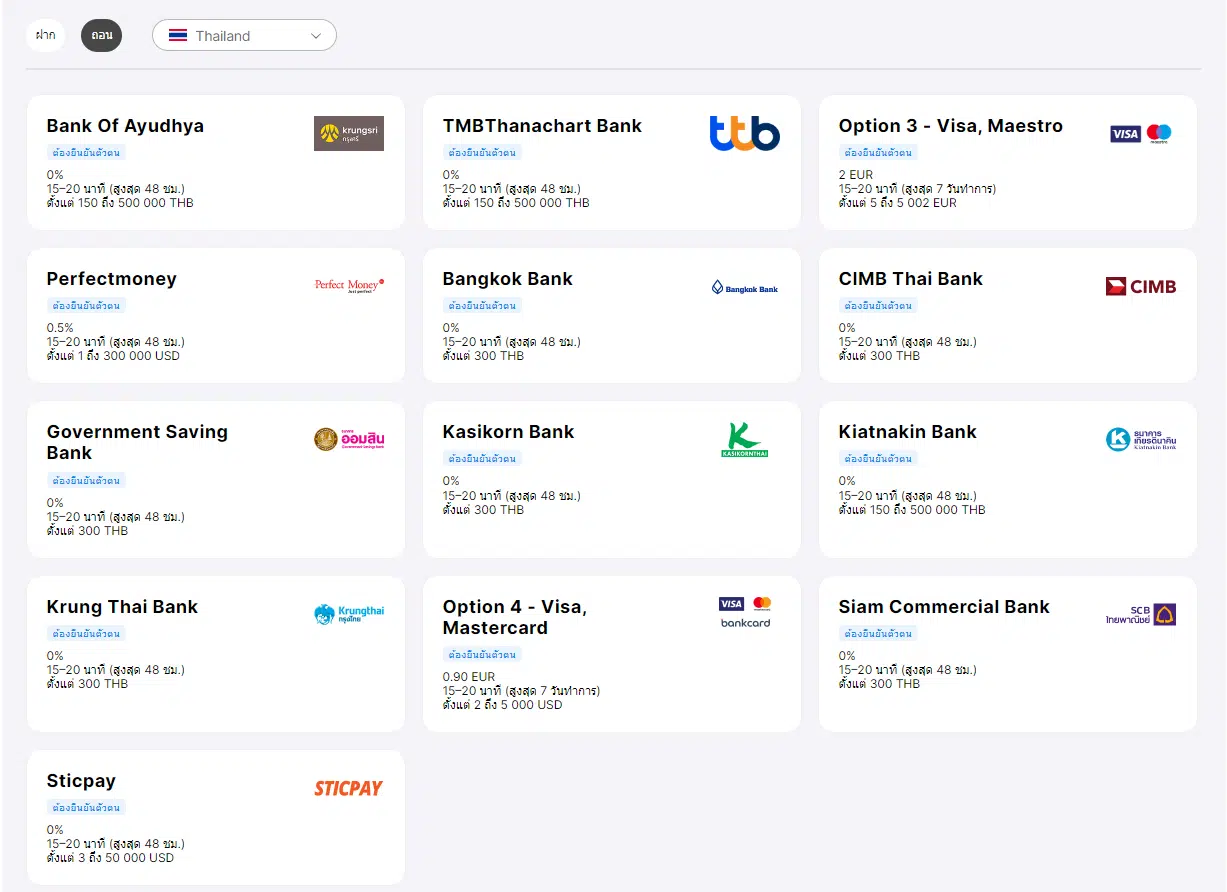The height and width of the screenshot is (892, 1227).
Task: Open the Thailand country dropdown
Action: coord(244,35)
